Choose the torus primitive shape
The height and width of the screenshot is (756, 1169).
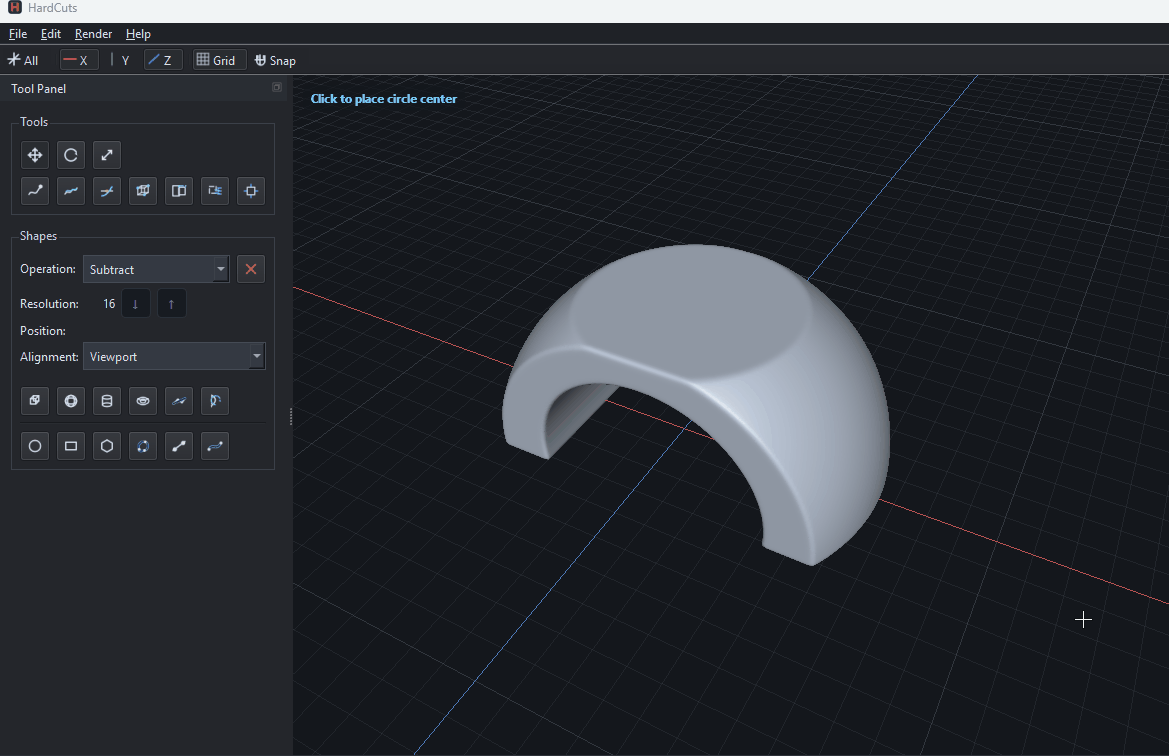[143, 401]
